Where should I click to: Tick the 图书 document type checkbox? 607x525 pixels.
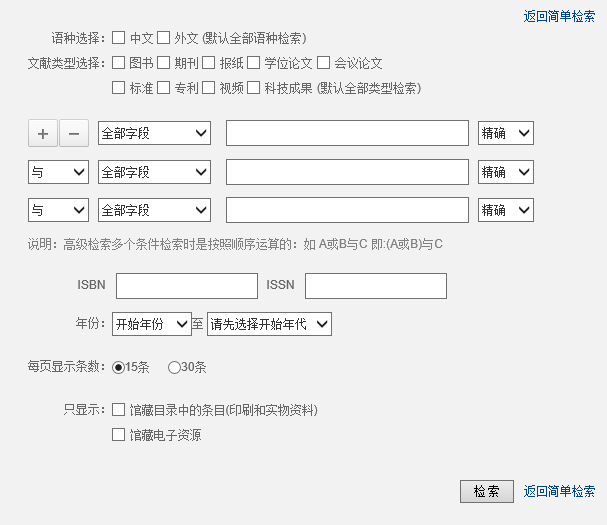click(119, 63)
